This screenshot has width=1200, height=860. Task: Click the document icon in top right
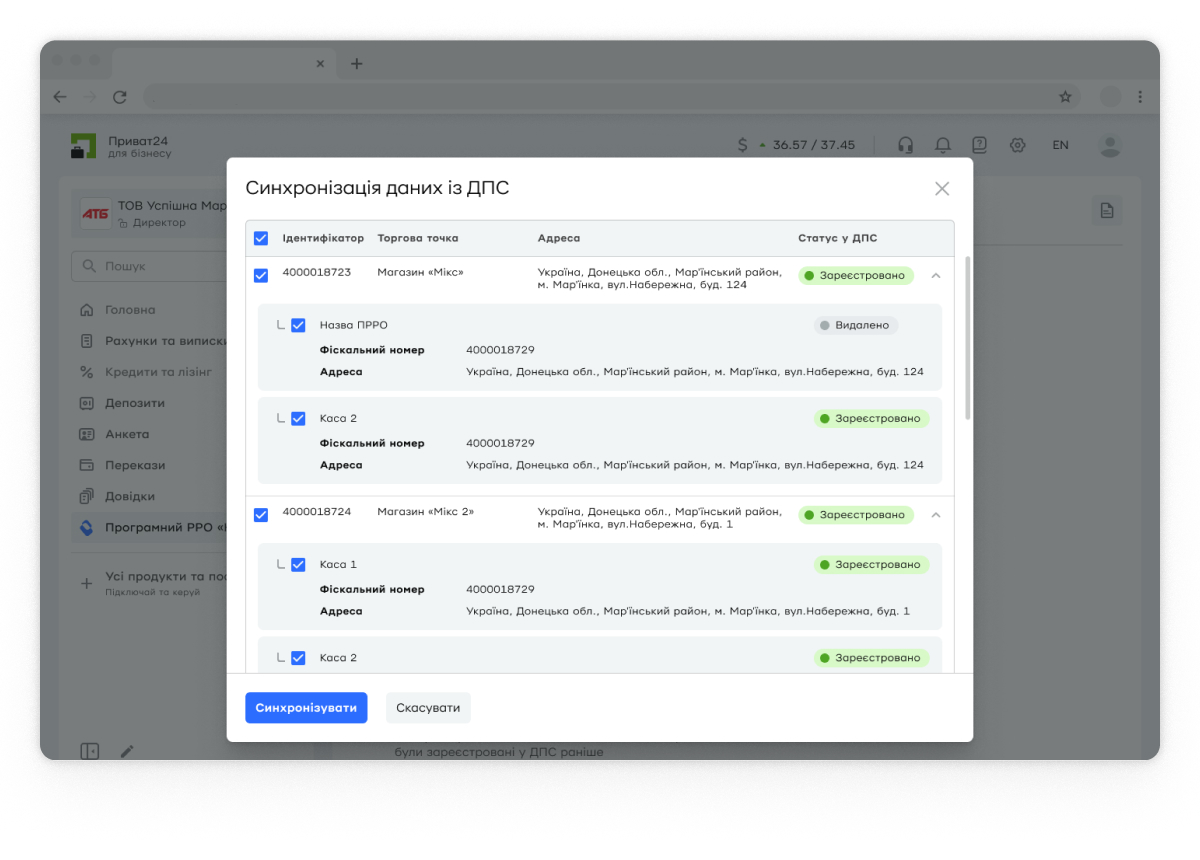click(1106, 210)
